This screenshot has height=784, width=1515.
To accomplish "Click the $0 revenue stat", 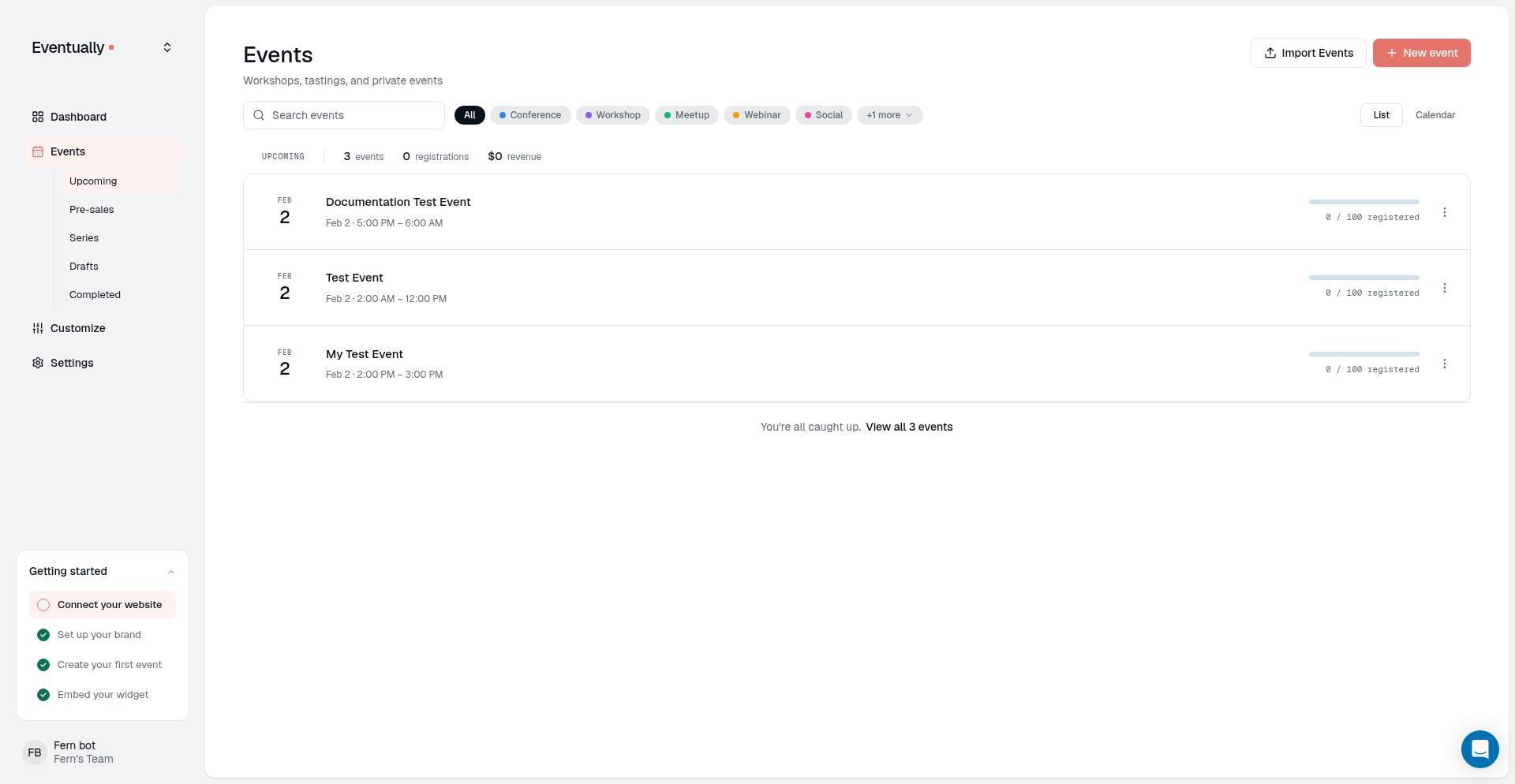I will click(x=514, y=157).
